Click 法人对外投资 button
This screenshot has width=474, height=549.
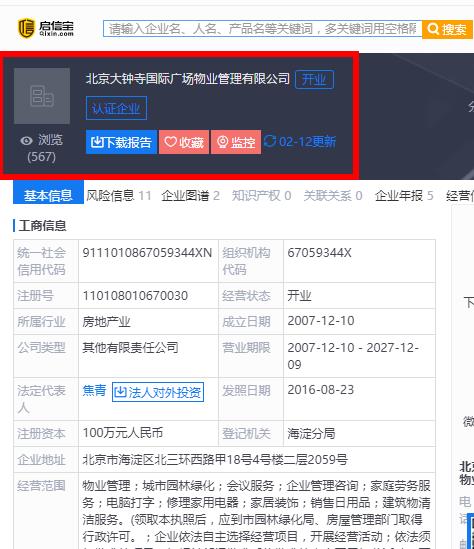click(x=158, y=392)
